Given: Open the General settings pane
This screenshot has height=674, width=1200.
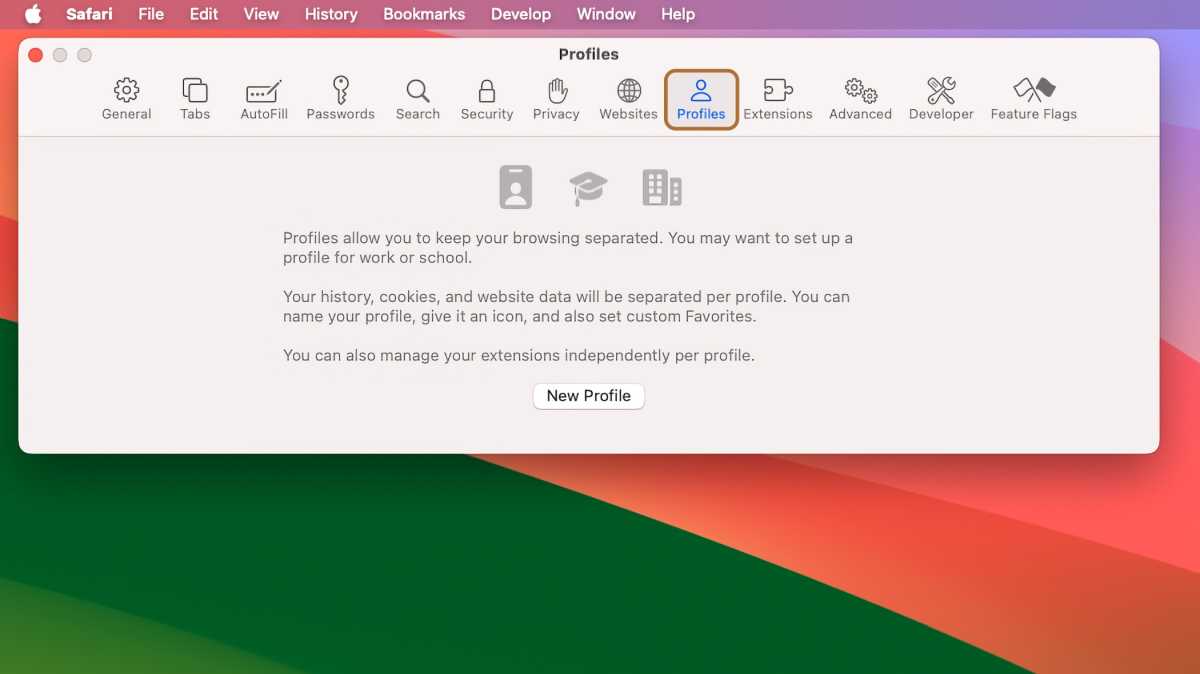Looking at the screenshot, I should (126, 99).
